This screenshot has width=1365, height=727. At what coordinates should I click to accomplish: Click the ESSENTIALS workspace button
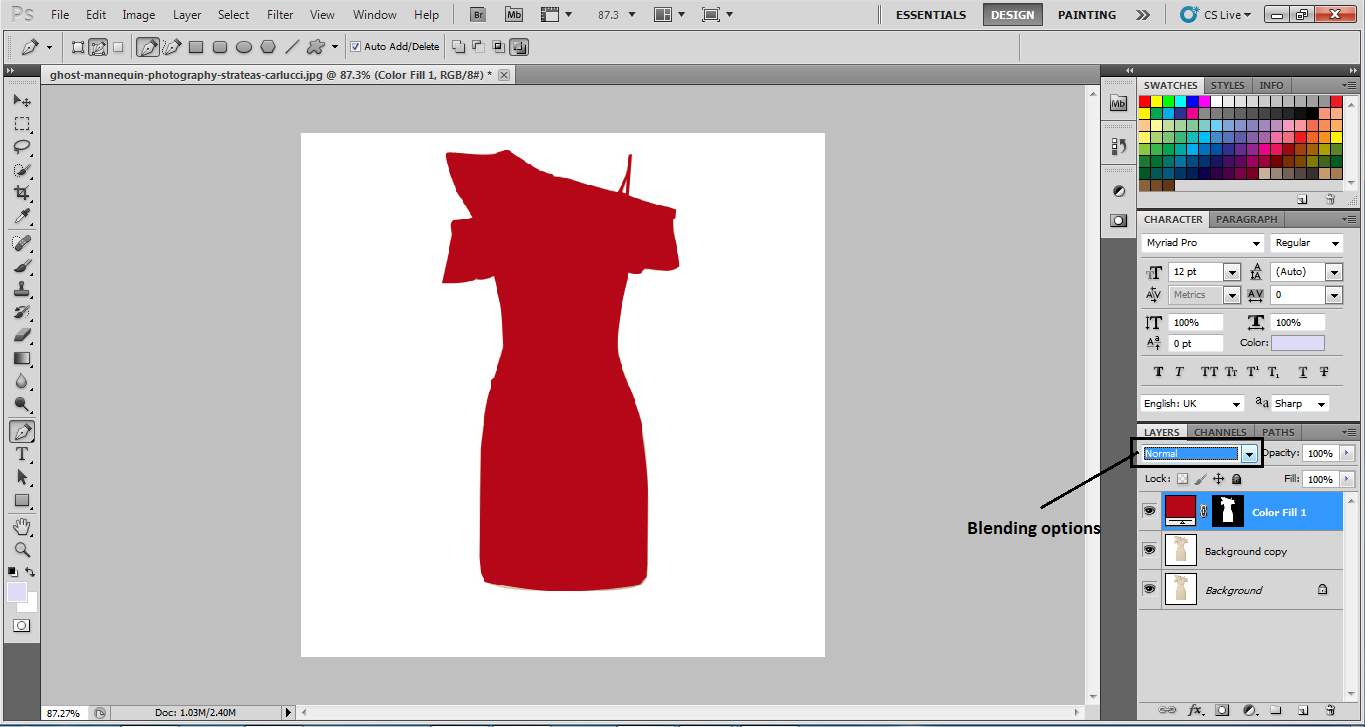click(x=930, y=15)
